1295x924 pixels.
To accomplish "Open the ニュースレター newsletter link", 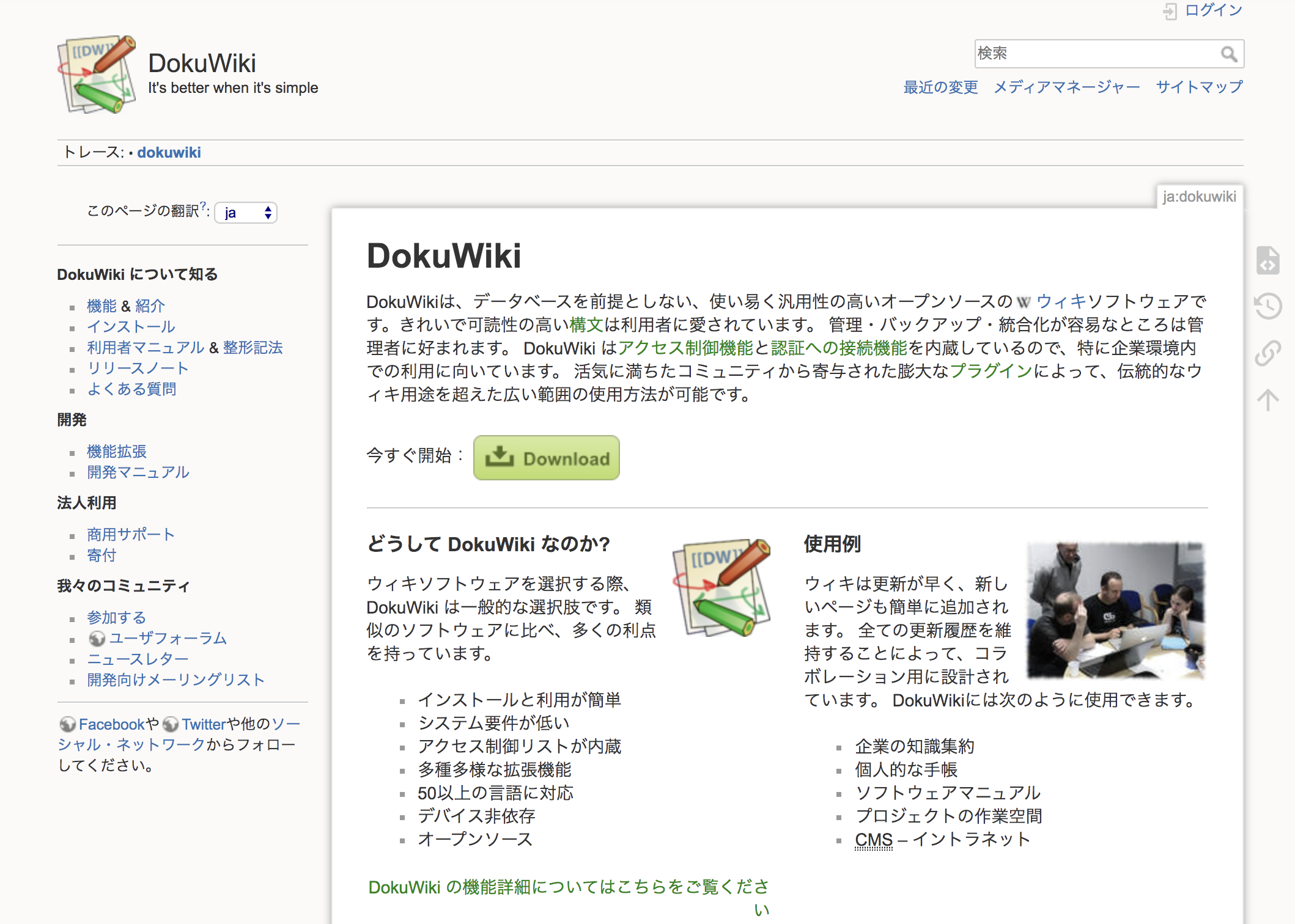I will [138, 659].
